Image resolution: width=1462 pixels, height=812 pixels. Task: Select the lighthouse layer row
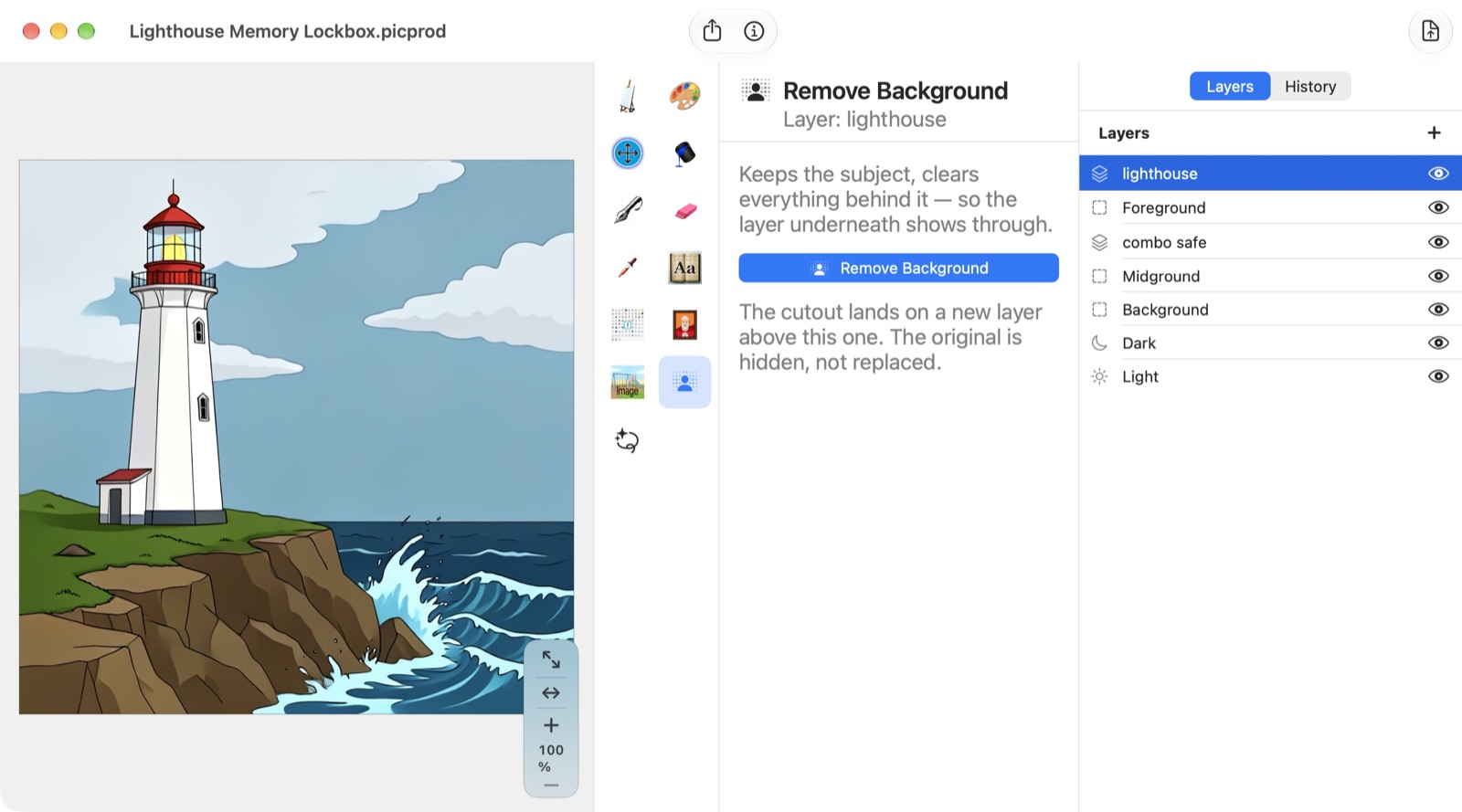1270,174
